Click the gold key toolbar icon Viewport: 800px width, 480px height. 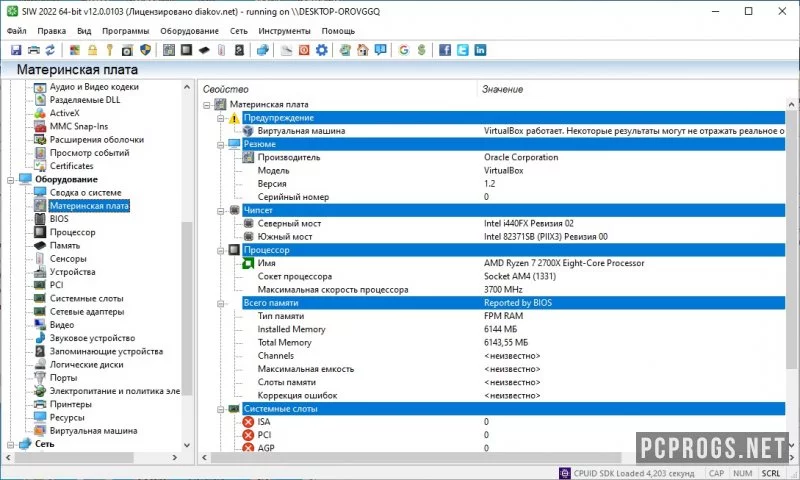pyautogui.click(x=109, y=50)
